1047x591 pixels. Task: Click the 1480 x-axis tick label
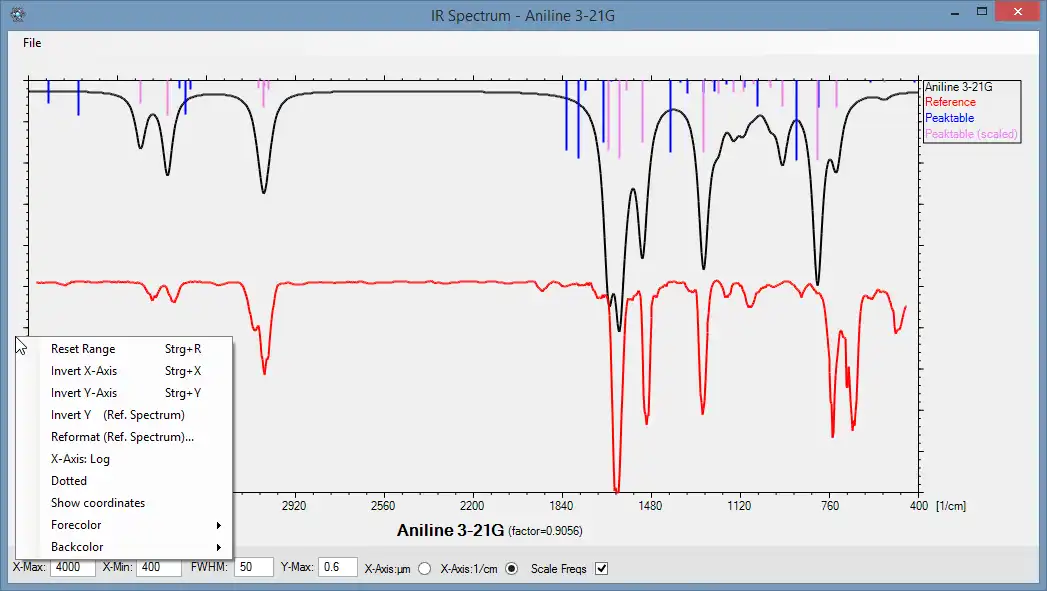650,506
